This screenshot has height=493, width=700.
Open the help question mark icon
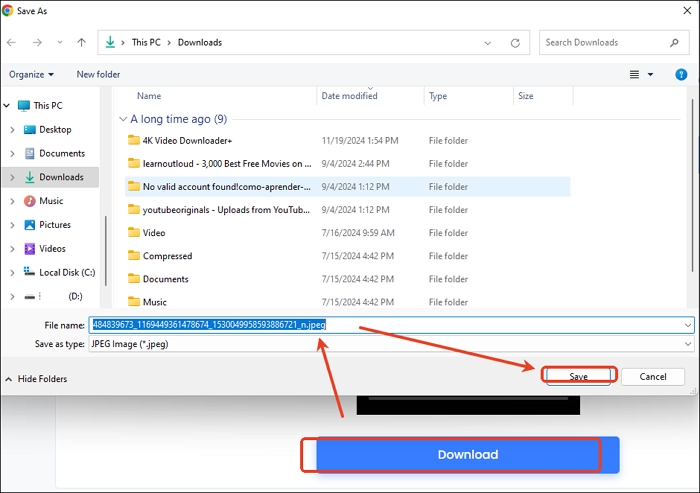pyautogui.click(x=681, y=74)
